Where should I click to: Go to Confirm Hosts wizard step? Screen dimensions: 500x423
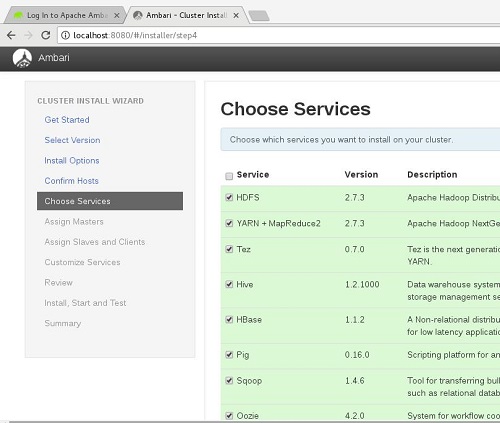point(72,181)
